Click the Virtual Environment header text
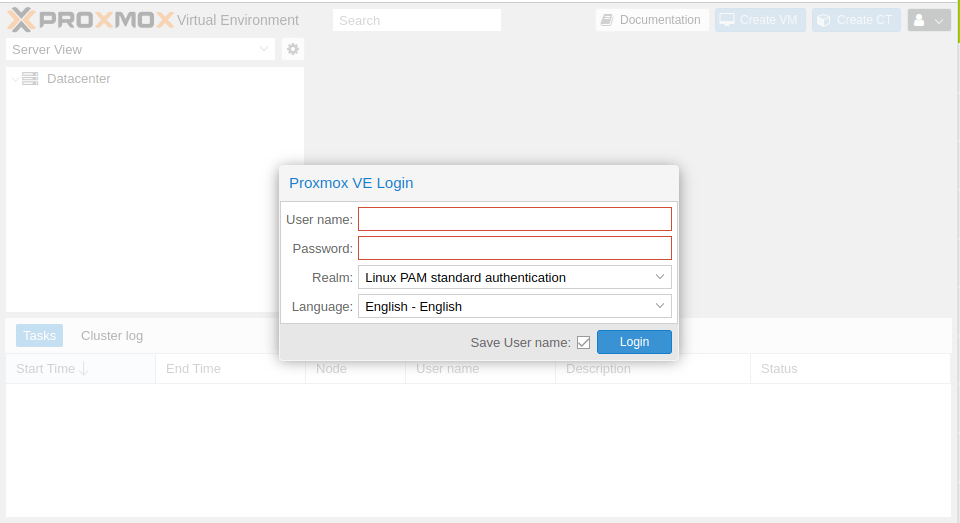 238,20
